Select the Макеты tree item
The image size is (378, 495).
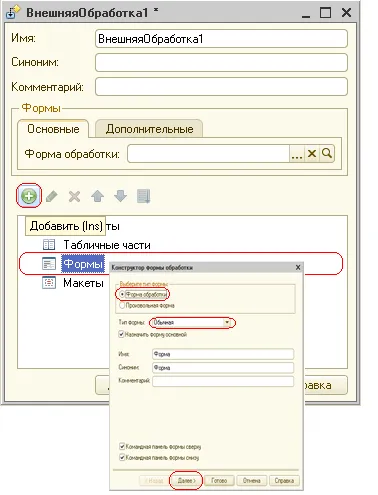(83, 283)
